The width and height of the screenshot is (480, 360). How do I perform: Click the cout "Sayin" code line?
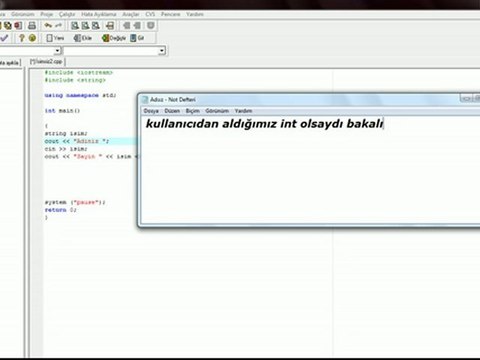92,156
